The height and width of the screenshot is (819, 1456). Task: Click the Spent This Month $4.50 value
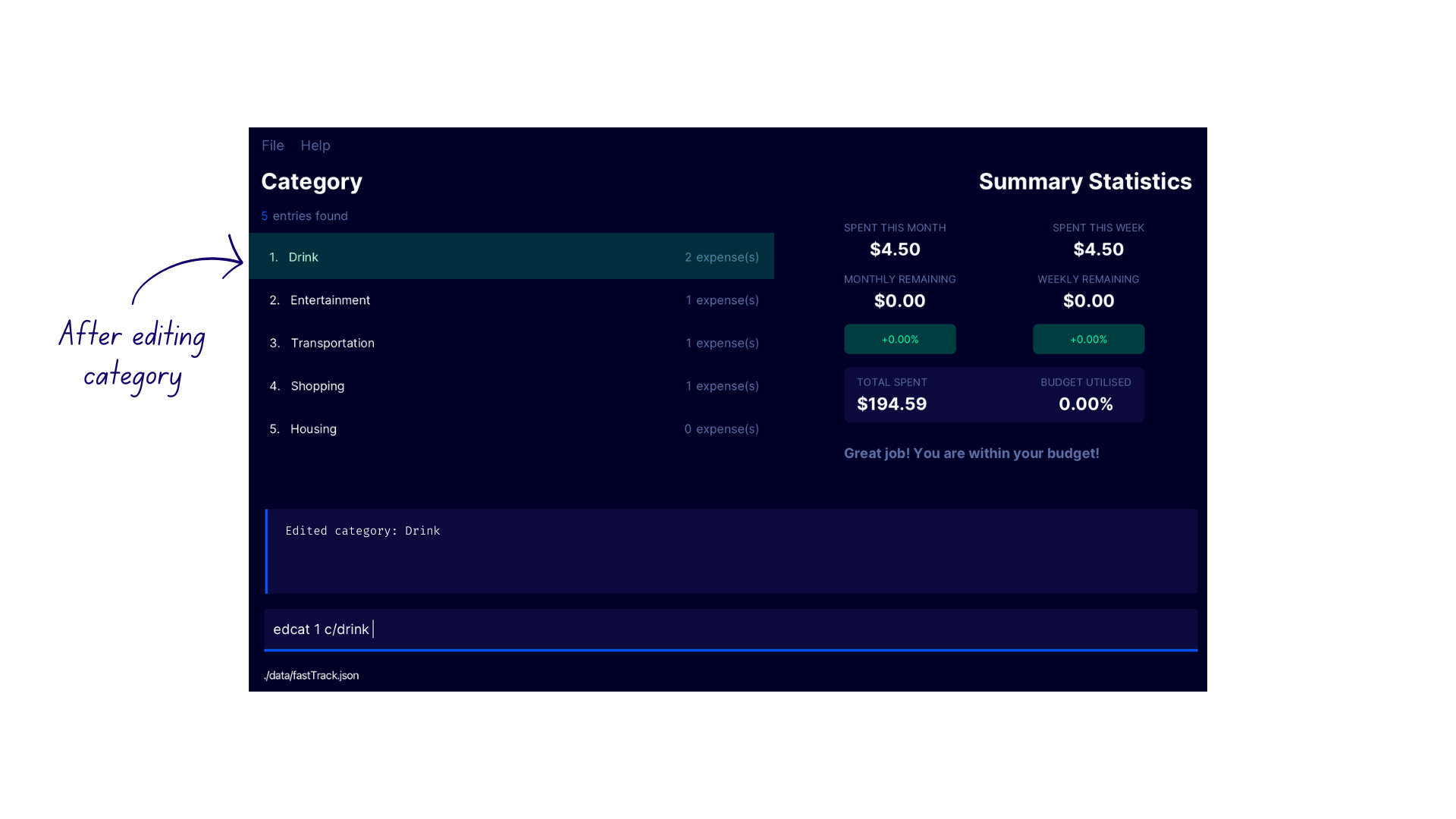pos(895,249)
